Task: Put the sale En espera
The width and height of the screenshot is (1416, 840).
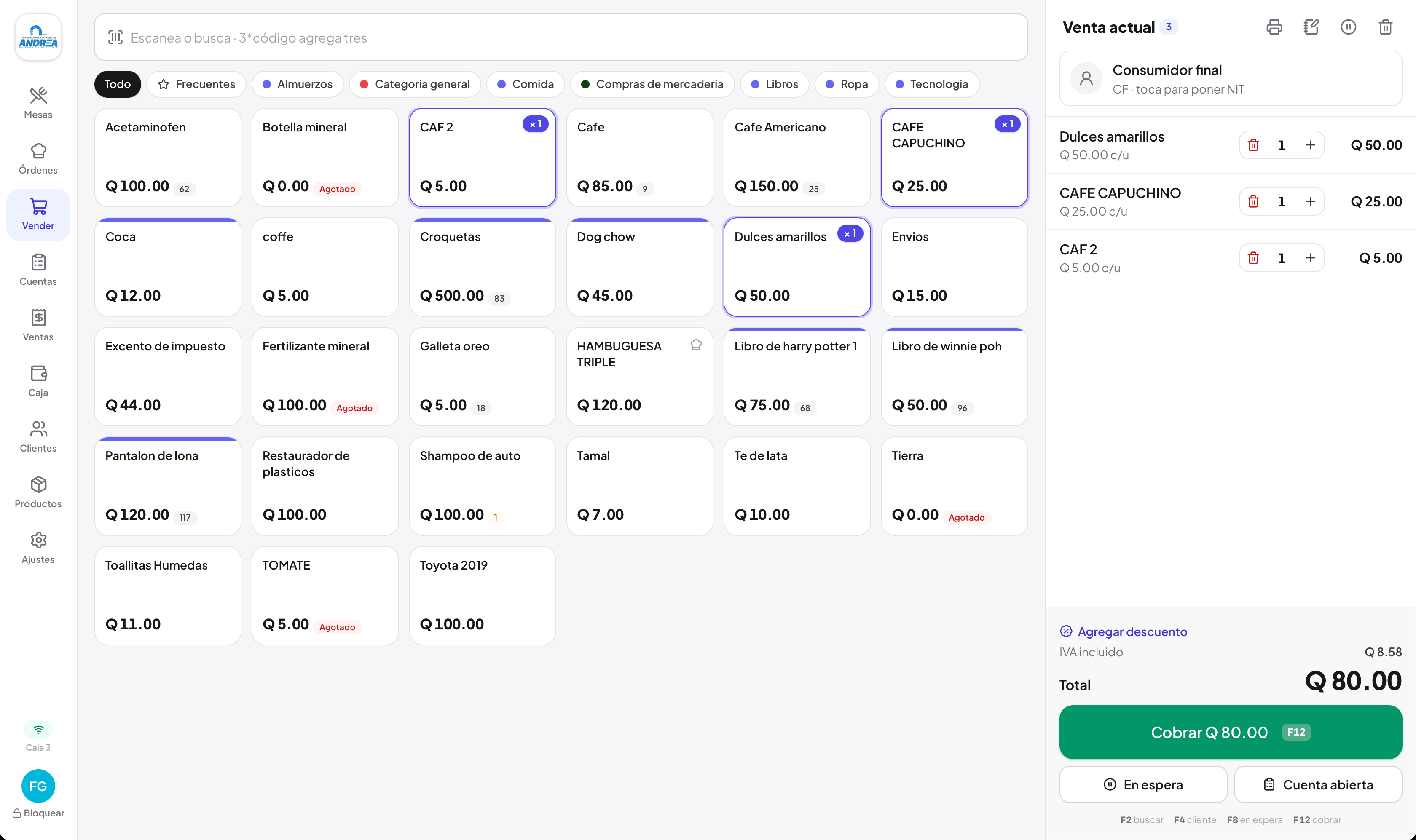Action: click(x=1143, y=784)
